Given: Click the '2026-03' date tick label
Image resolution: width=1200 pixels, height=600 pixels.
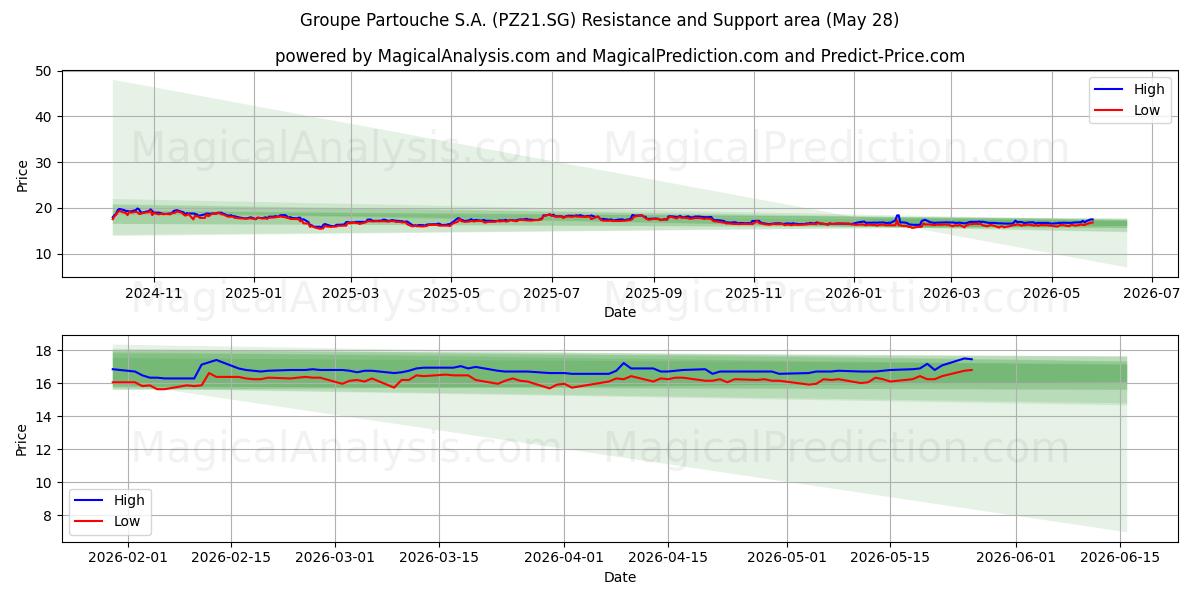Looking at the screenshot, I should pos(950,294).
